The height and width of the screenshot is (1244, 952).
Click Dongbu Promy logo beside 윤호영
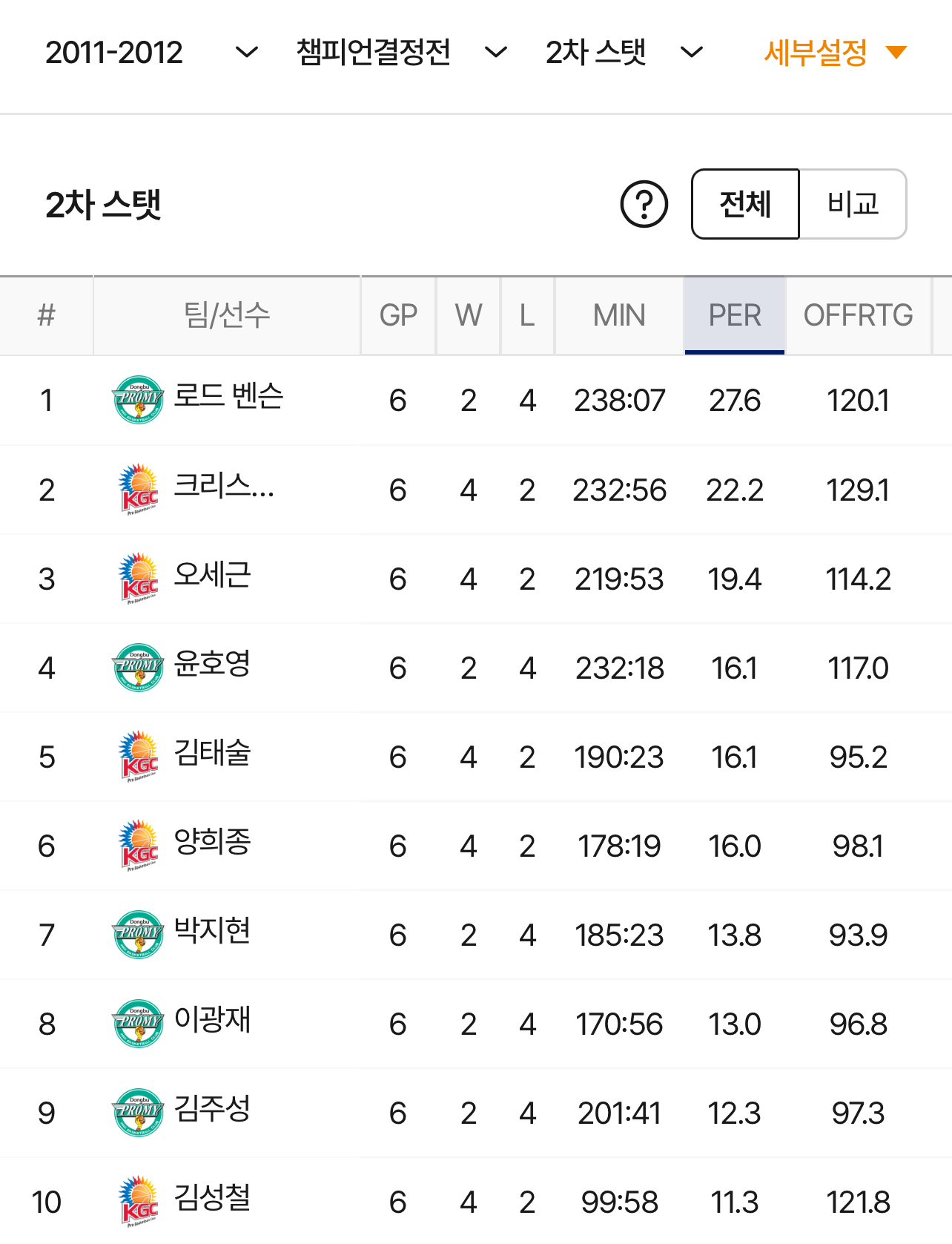[138, 667]
